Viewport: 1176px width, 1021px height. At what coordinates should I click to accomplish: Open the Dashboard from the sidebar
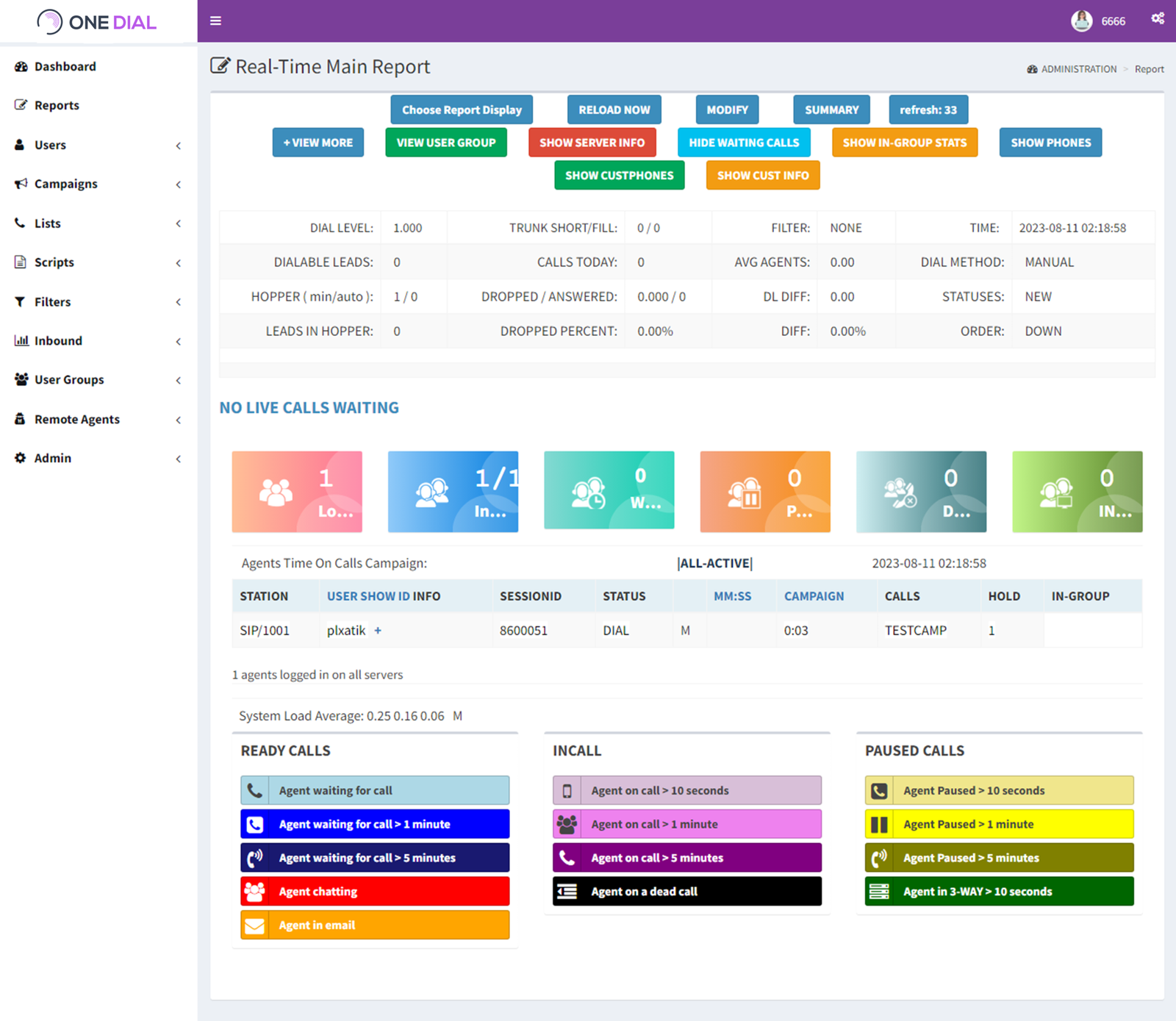coord(65,66)
